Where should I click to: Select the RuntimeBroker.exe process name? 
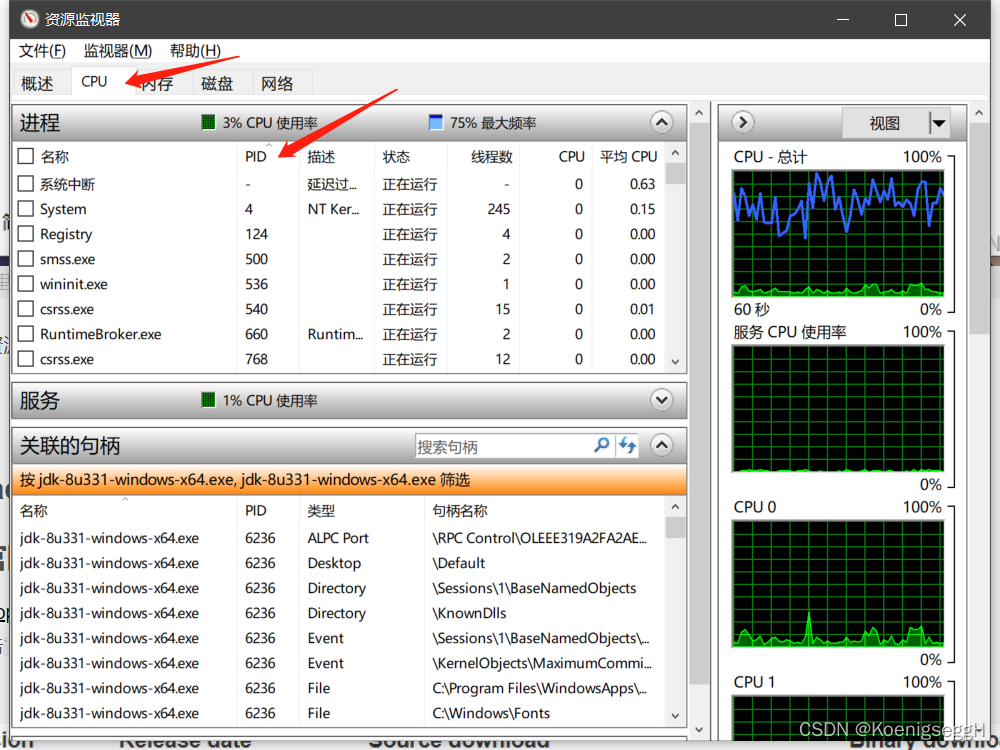click(x=101, y=334)
